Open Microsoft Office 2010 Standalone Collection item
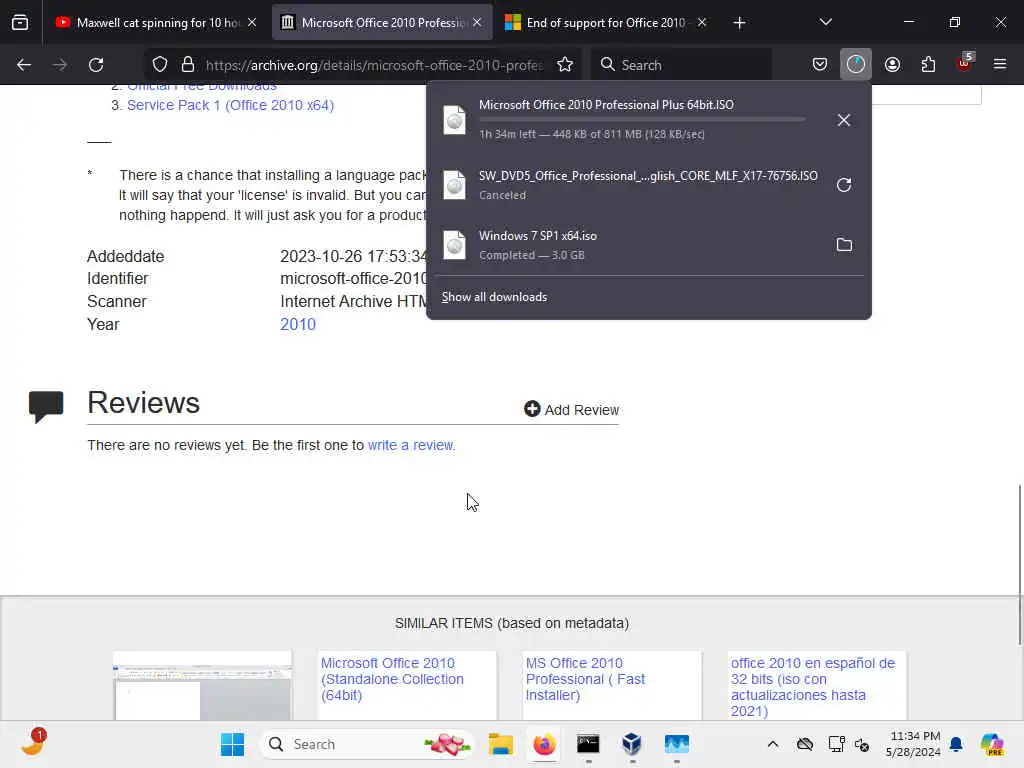The image size is (1024, 768). coord(392,679)
